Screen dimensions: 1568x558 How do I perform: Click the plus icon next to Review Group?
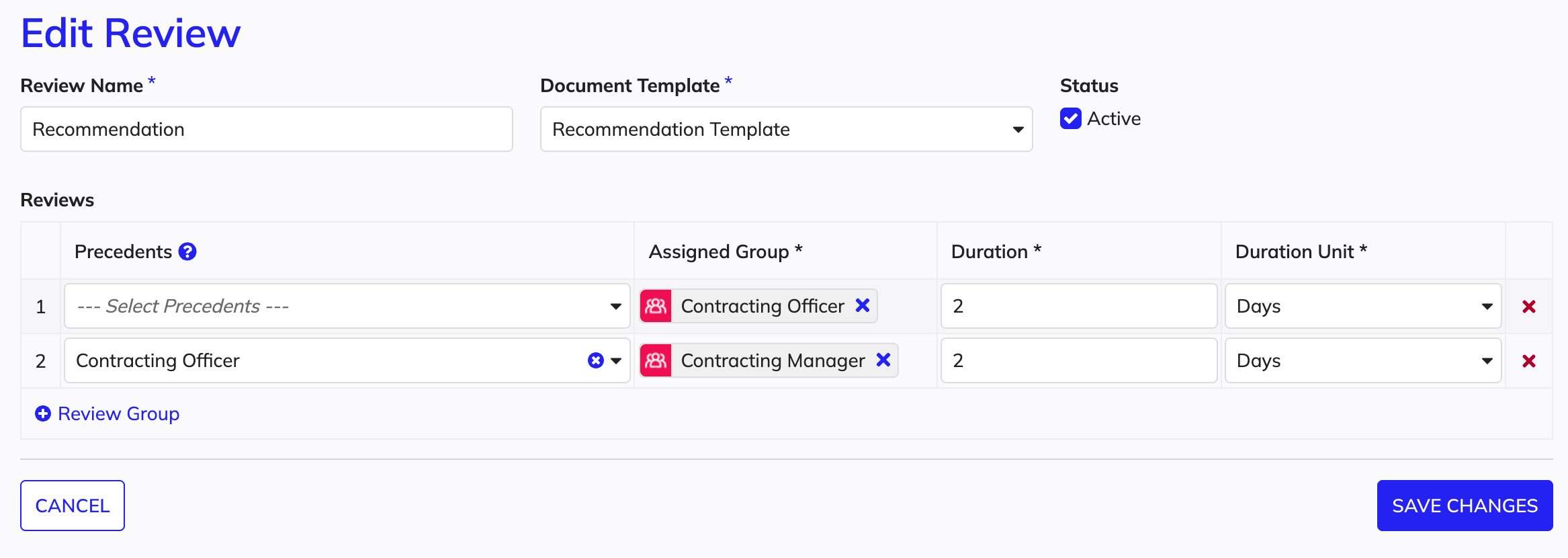tap(43, 413)
